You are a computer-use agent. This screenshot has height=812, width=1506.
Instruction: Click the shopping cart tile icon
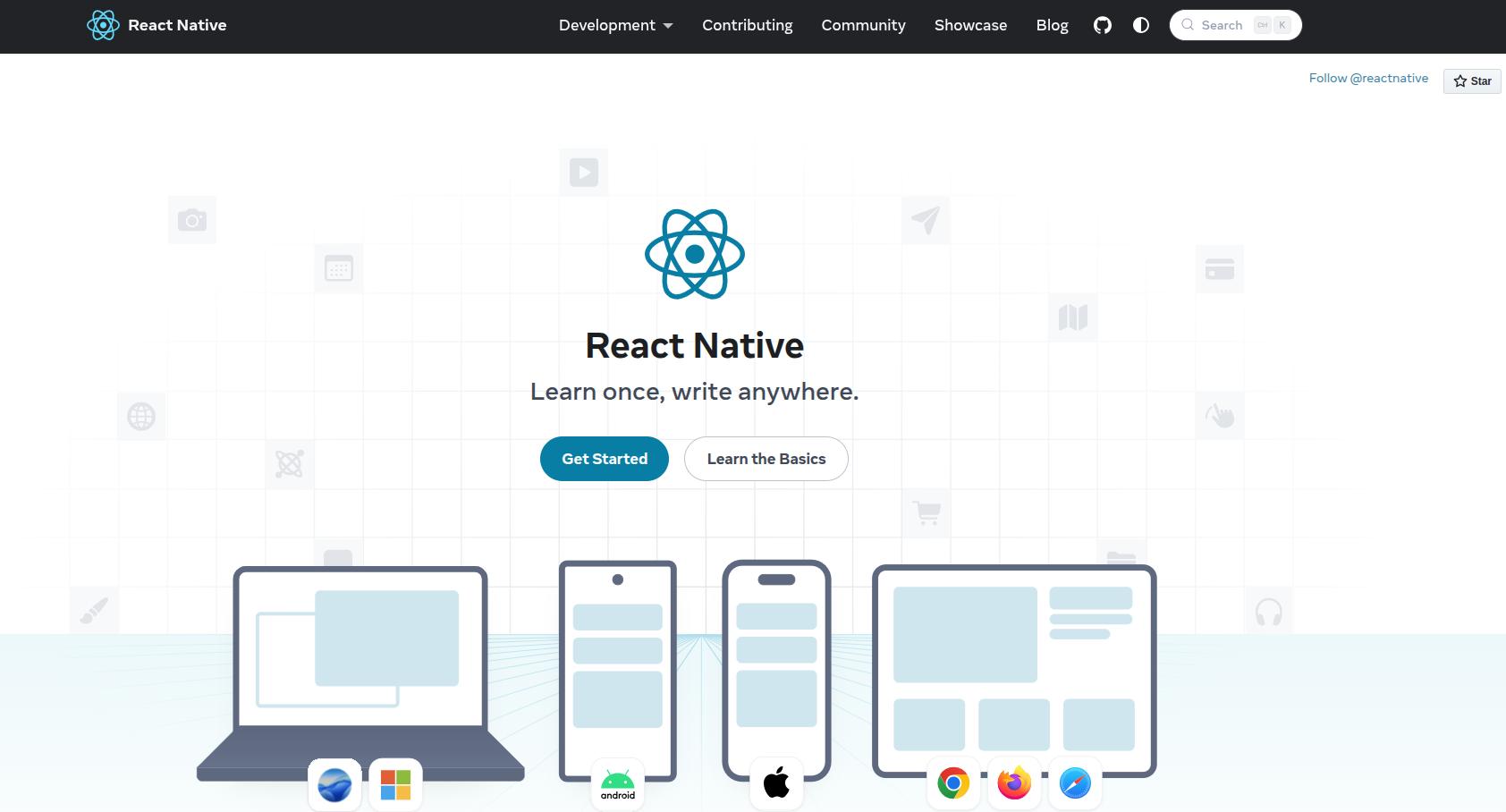[926, 513]
